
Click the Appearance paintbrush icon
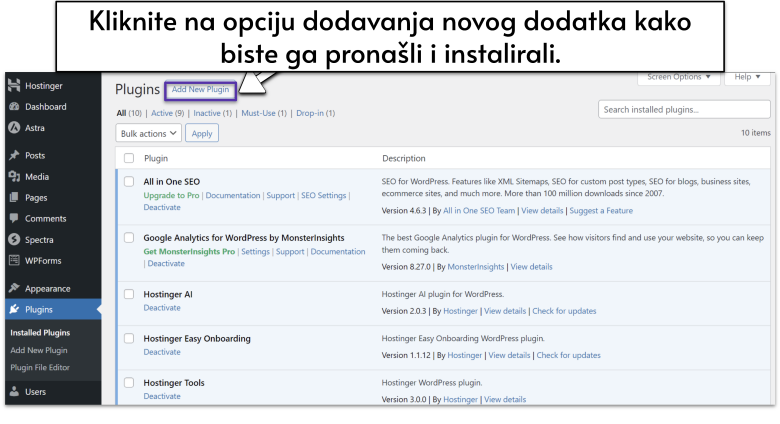point(14,288)
